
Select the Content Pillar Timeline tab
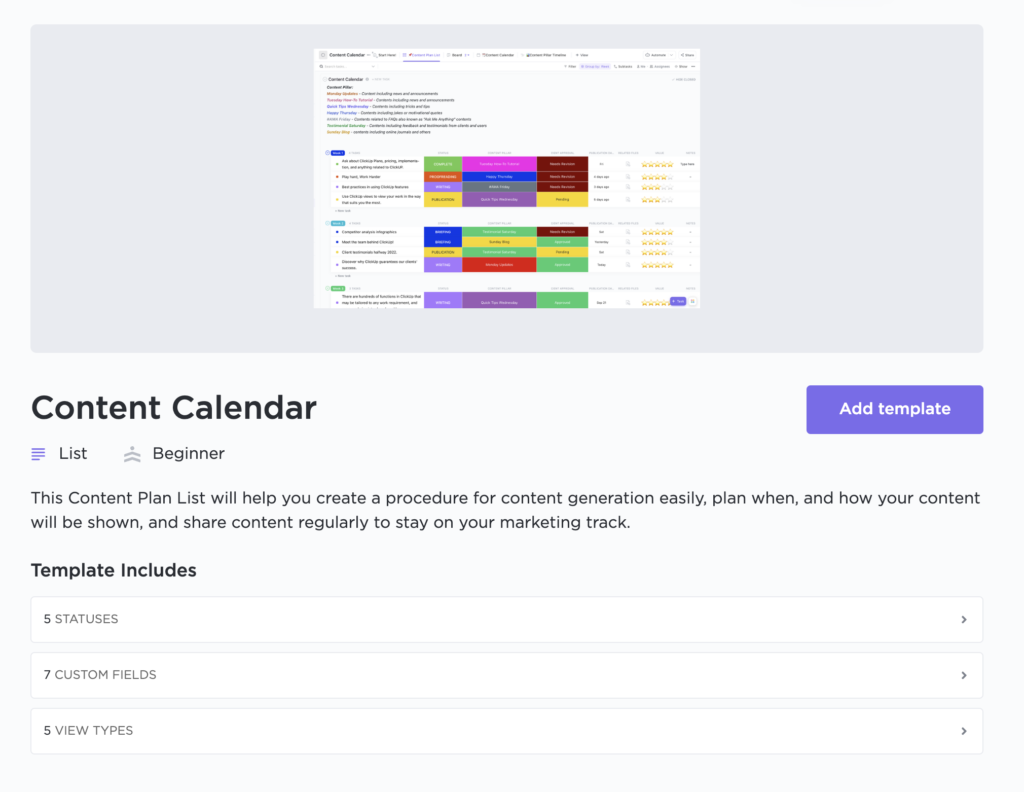tap(546, 55)
